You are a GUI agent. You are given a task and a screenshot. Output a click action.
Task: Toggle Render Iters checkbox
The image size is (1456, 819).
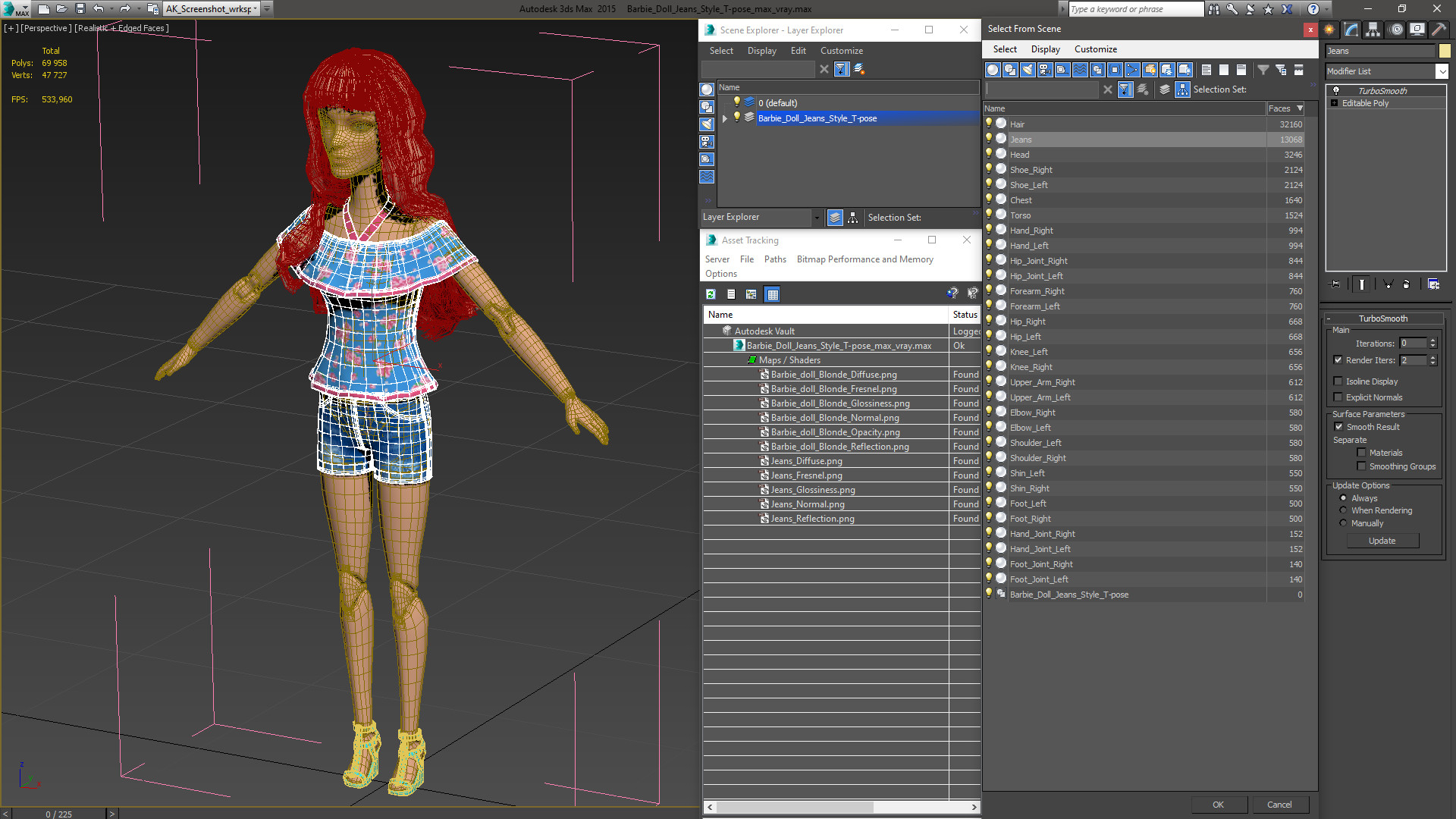click(1338, 360)
